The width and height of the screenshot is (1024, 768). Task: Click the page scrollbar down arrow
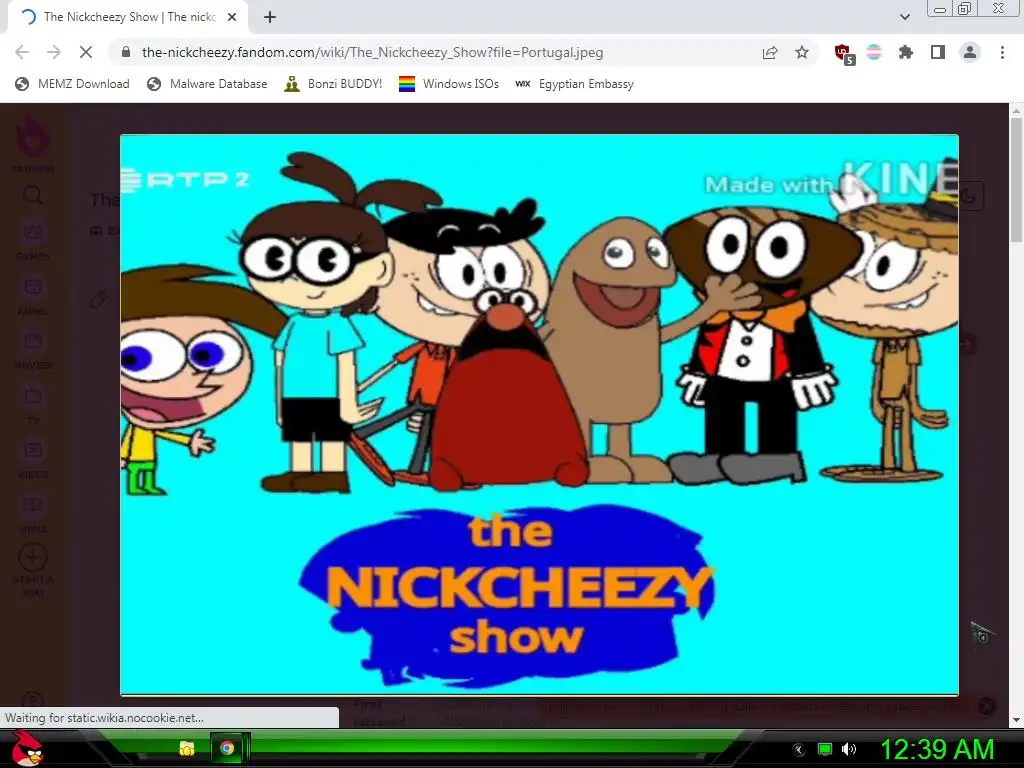coord(1016,720)
